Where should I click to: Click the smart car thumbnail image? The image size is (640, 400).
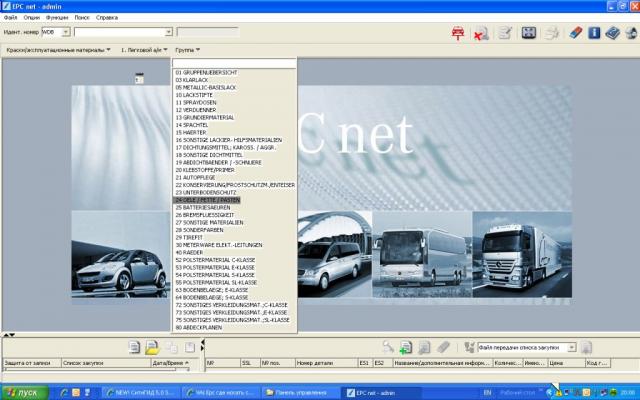121,254
